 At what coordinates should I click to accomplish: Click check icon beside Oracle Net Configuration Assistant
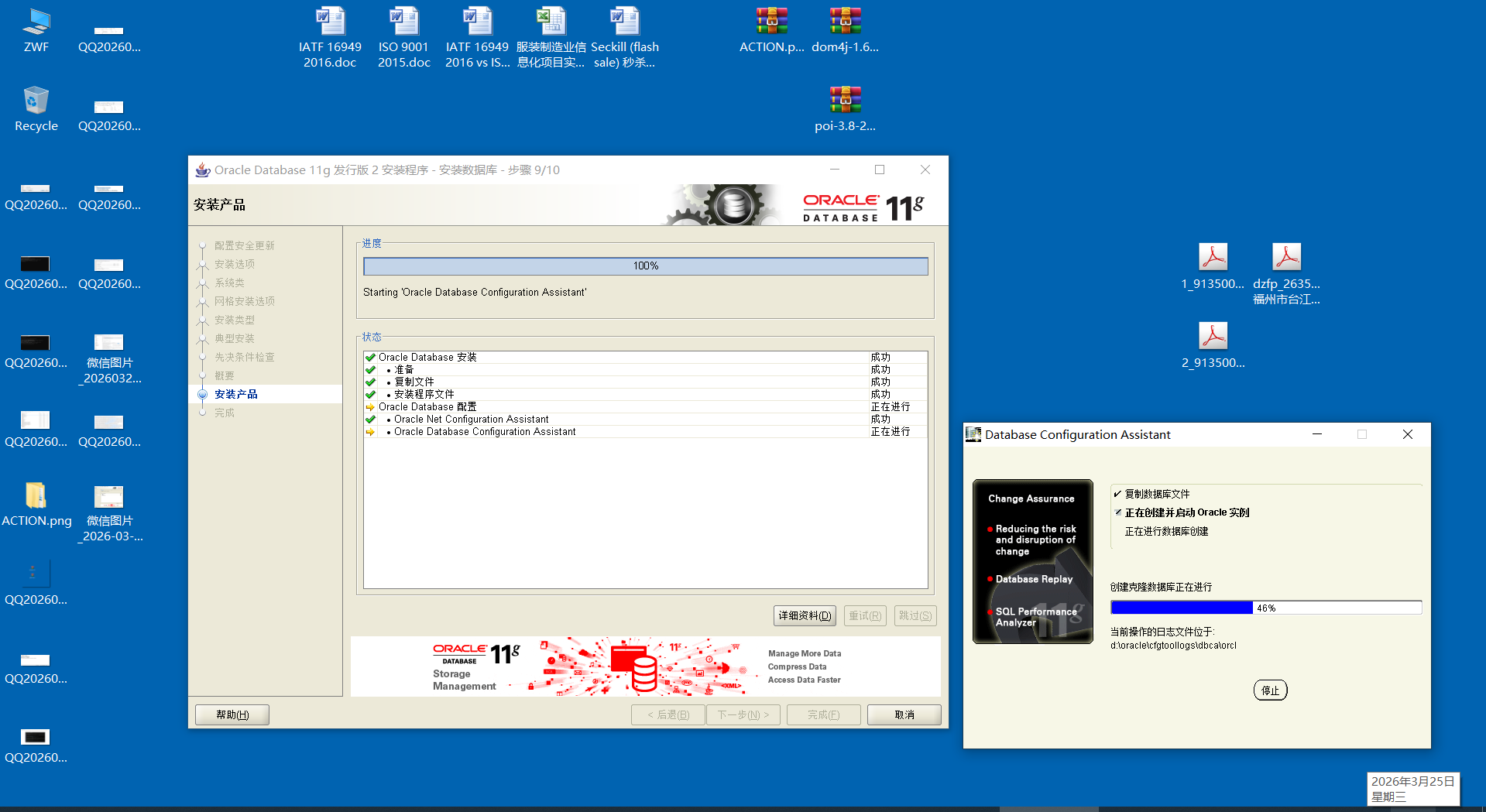pos(370,419)
